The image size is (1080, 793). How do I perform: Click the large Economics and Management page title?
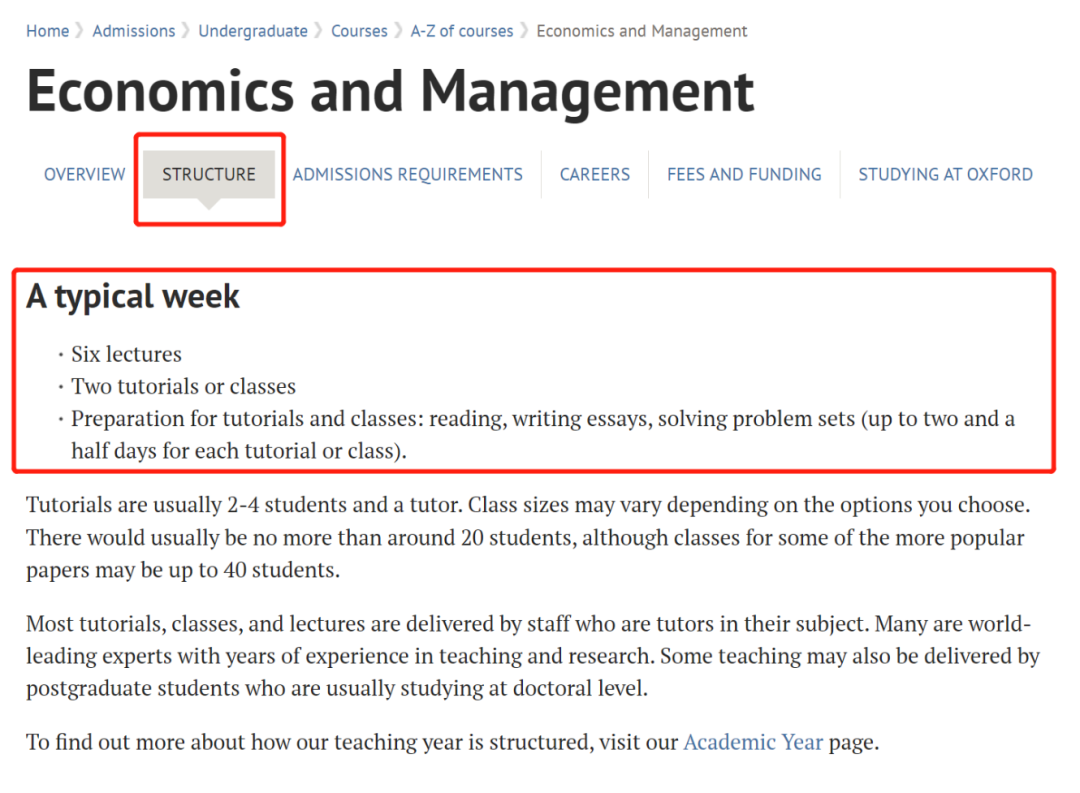(390, 90)
